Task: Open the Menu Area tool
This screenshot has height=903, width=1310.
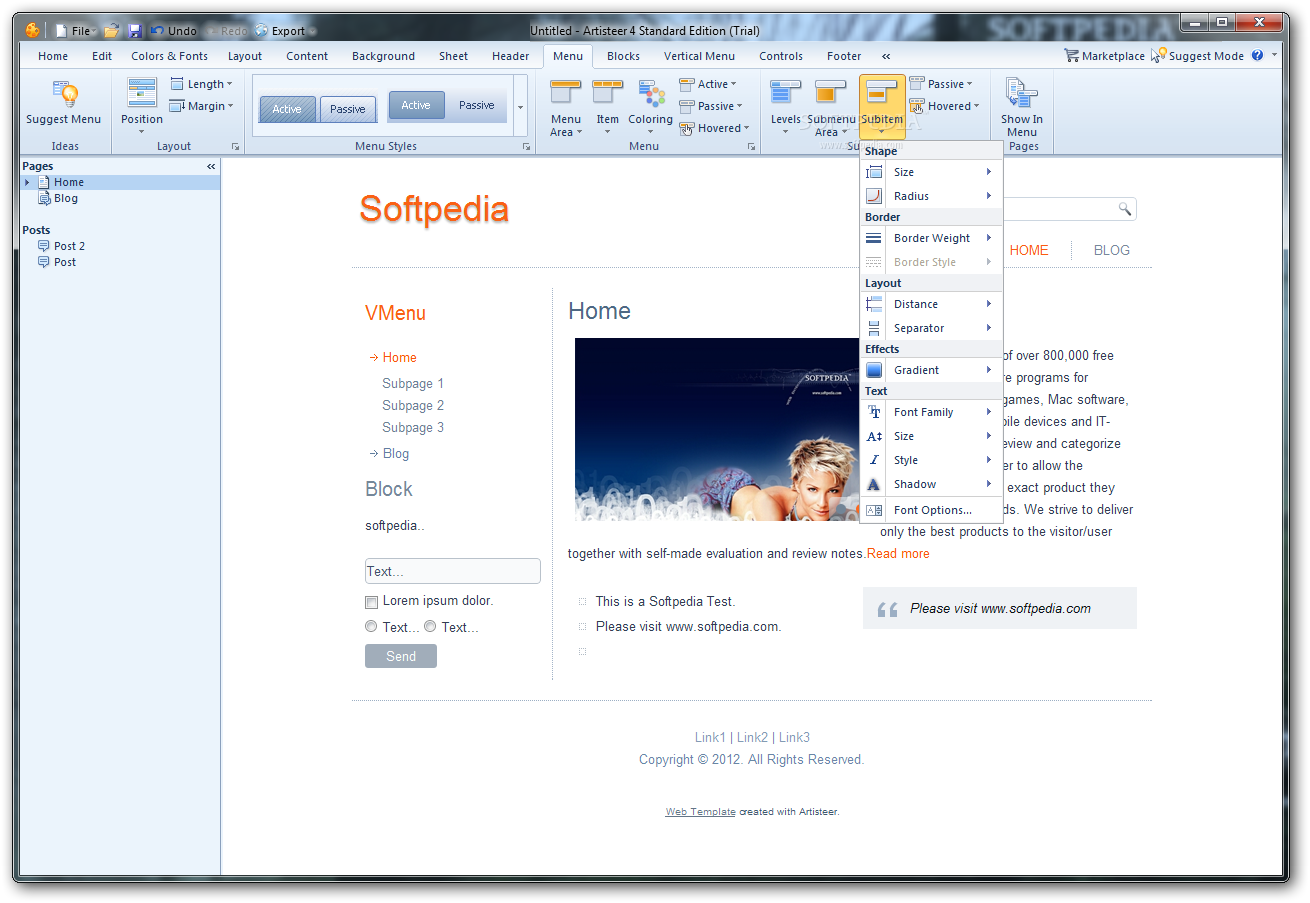Action: point(565,108)
